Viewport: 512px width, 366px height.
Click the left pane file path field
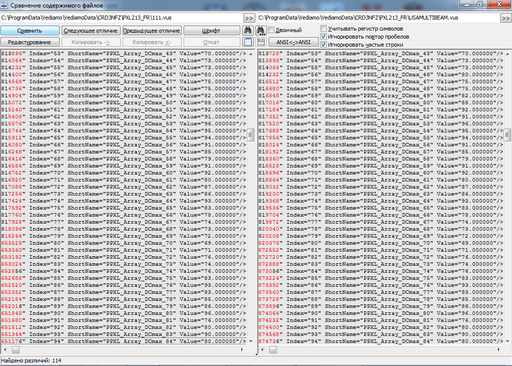121,18
